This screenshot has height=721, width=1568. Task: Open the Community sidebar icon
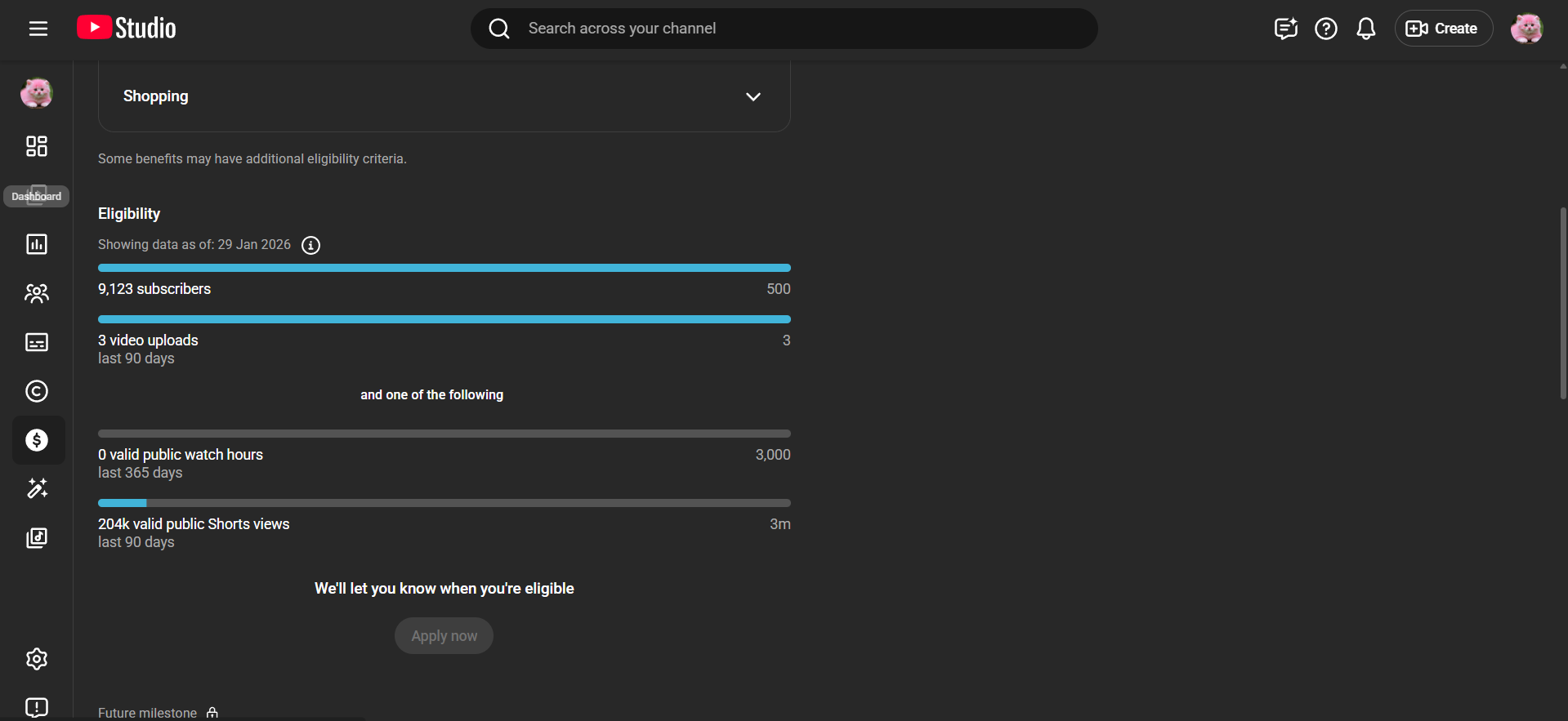pos(37,293)
